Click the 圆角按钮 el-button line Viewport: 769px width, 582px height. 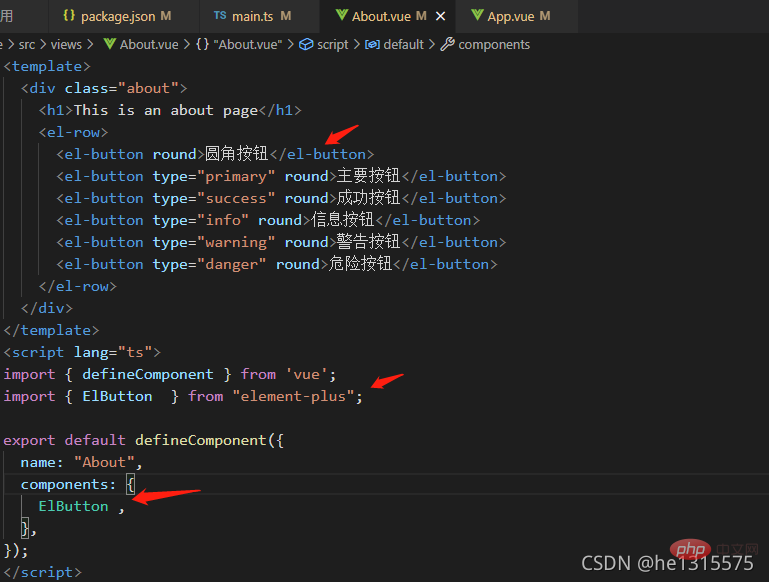click(215, 154)
